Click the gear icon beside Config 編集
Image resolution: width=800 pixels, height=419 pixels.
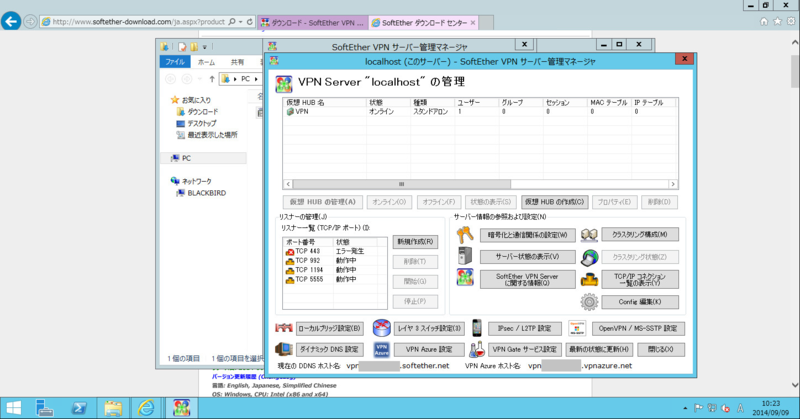click(589, 302)
